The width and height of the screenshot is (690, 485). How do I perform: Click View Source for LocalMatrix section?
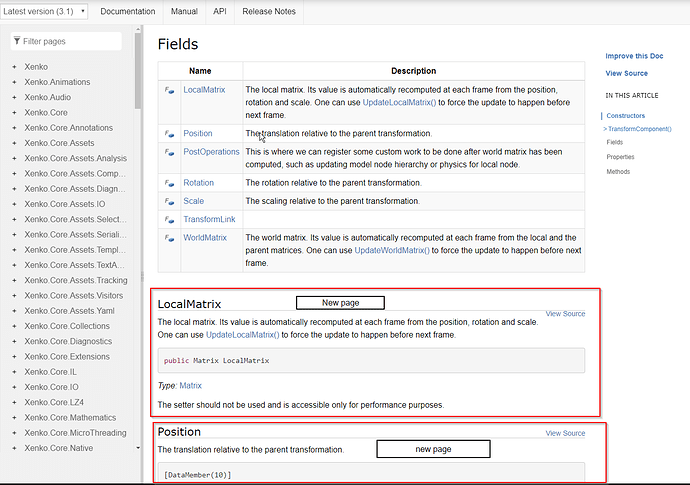point(565,314)
